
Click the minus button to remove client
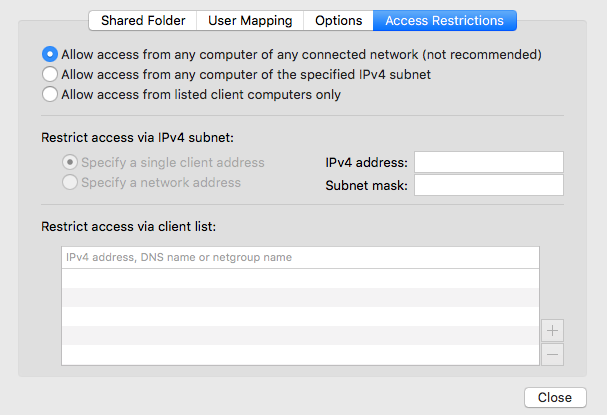click(x=552, y=354)
